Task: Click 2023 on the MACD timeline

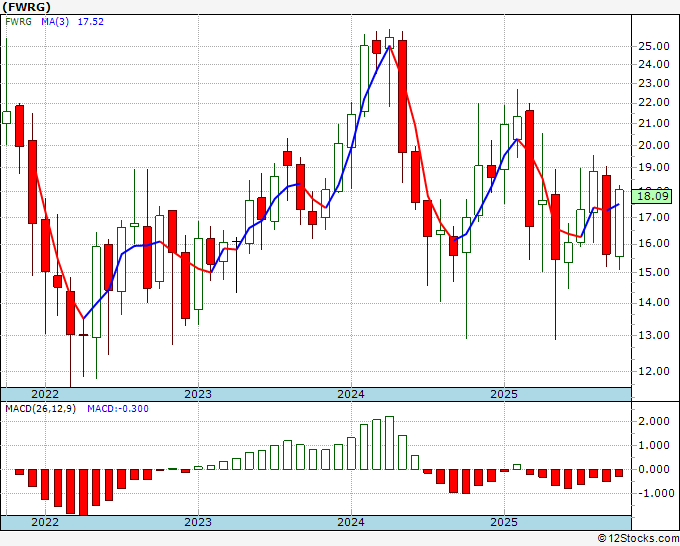Action: pos(198,522)
